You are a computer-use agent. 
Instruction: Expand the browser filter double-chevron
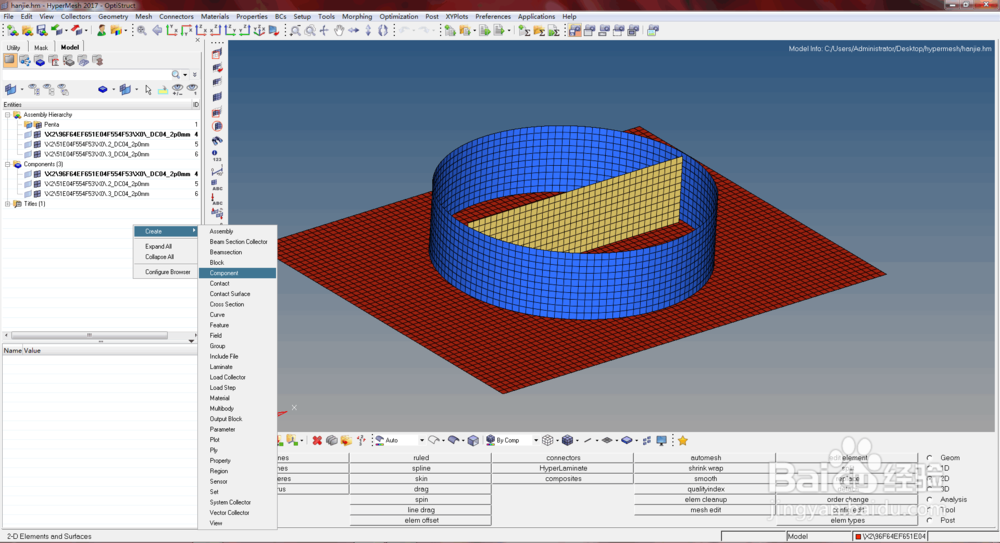(x=195, y=75)
